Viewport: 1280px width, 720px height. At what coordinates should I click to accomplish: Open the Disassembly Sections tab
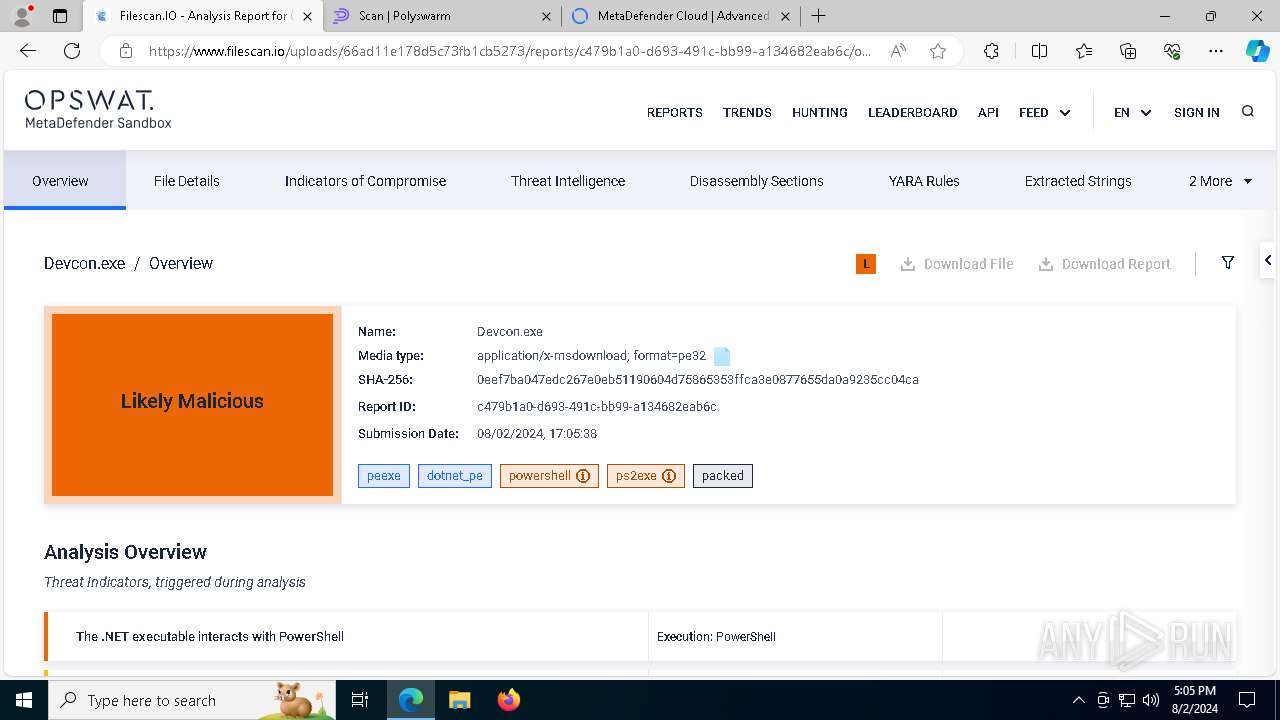[757, 181]
